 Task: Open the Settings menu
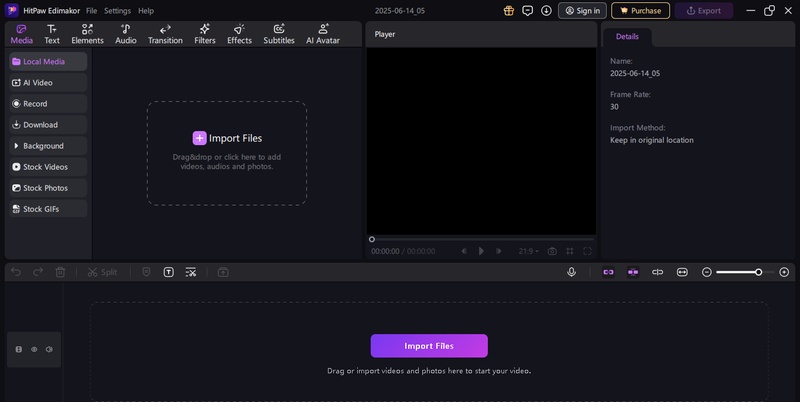(x=117, y=10)
